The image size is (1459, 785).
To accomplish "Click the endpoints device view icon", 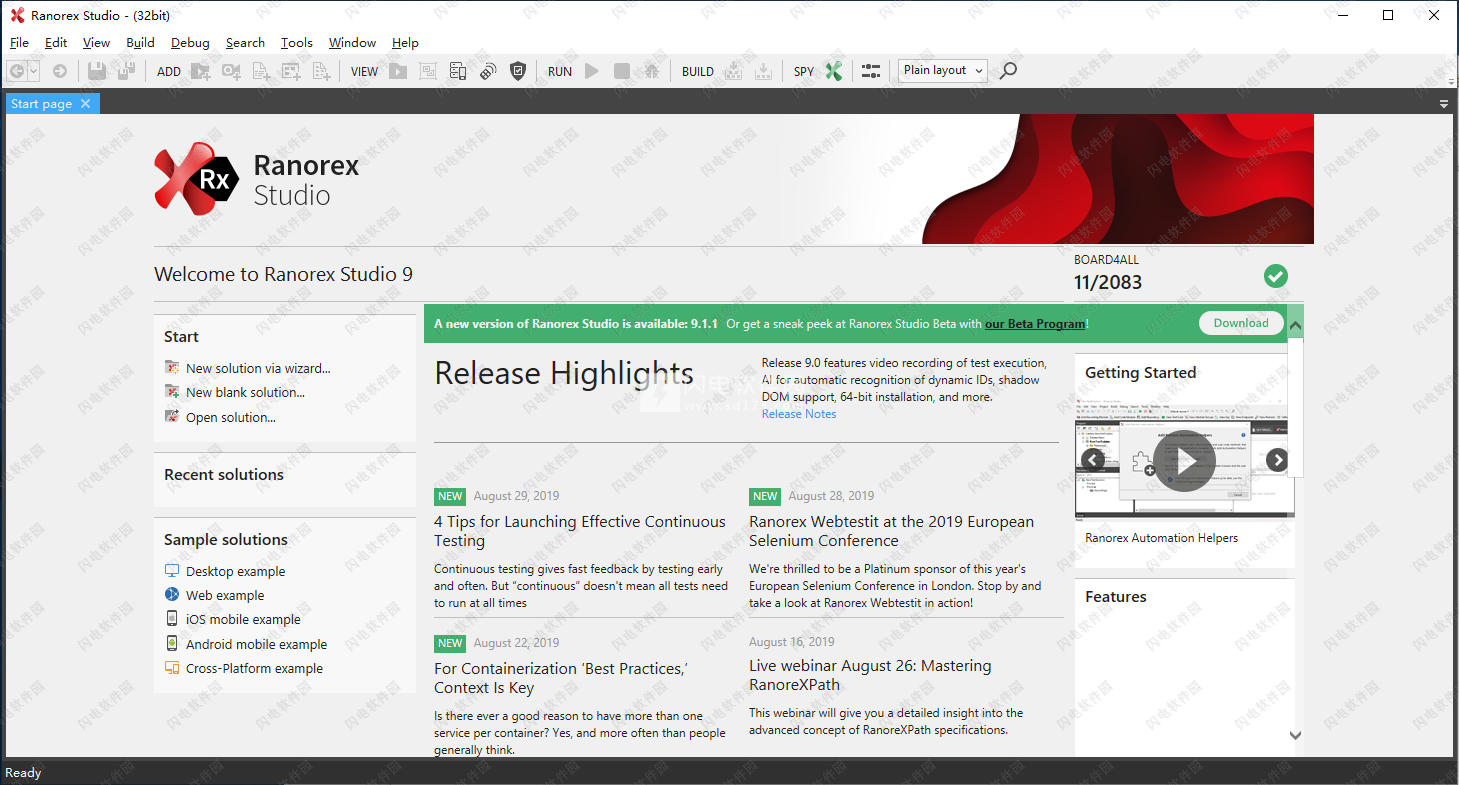I will [458, 71].
